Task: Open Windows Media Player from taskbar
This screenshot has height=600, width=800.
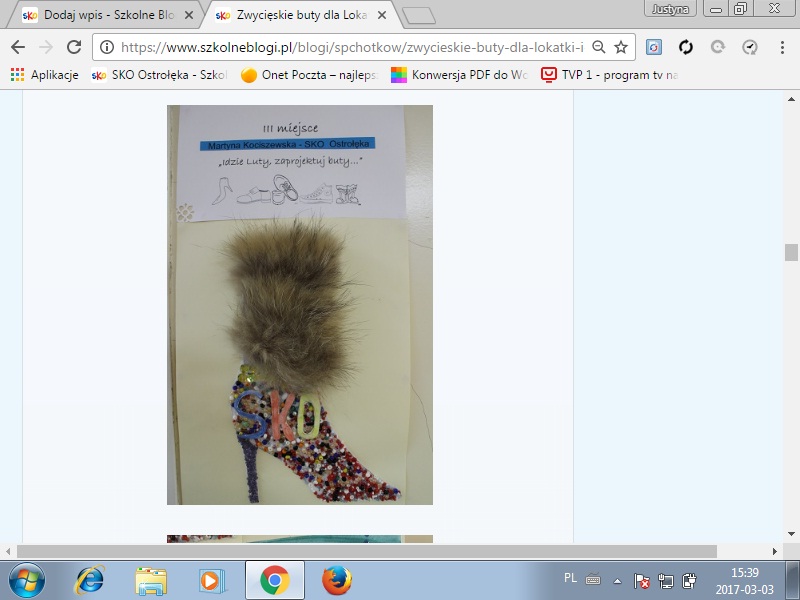Action: click(212, 581)
